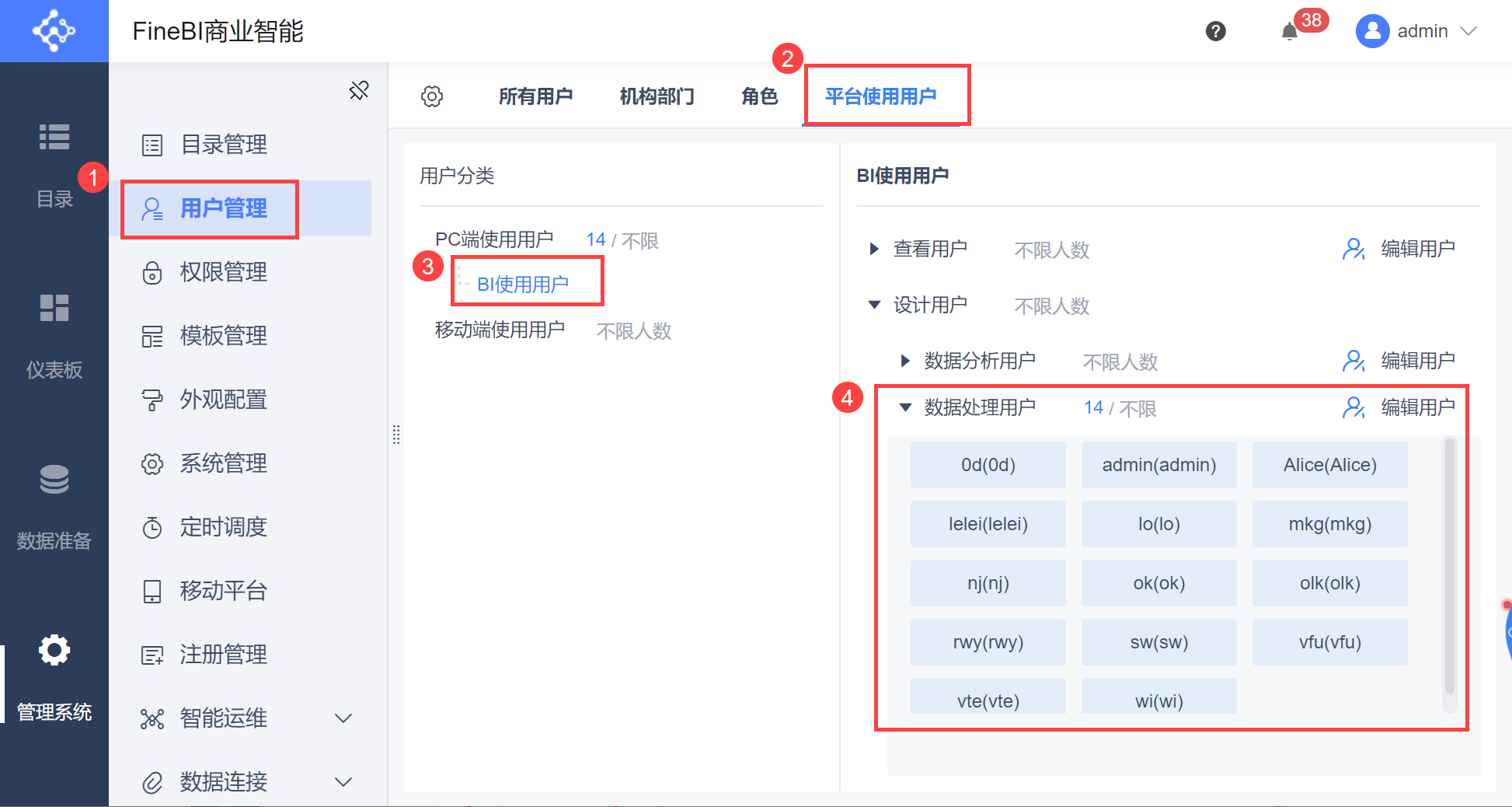Collapse the 设计用户 row triangle
1512x807 pixels.
click(874, 305)
